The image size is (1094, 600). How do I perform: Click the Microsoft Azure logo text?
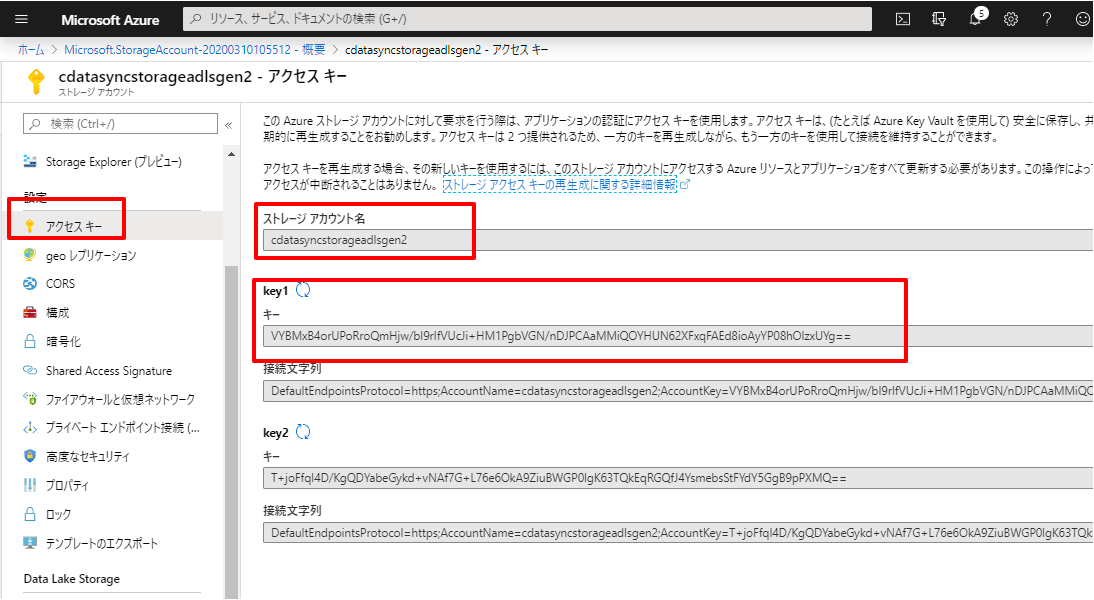110,20
